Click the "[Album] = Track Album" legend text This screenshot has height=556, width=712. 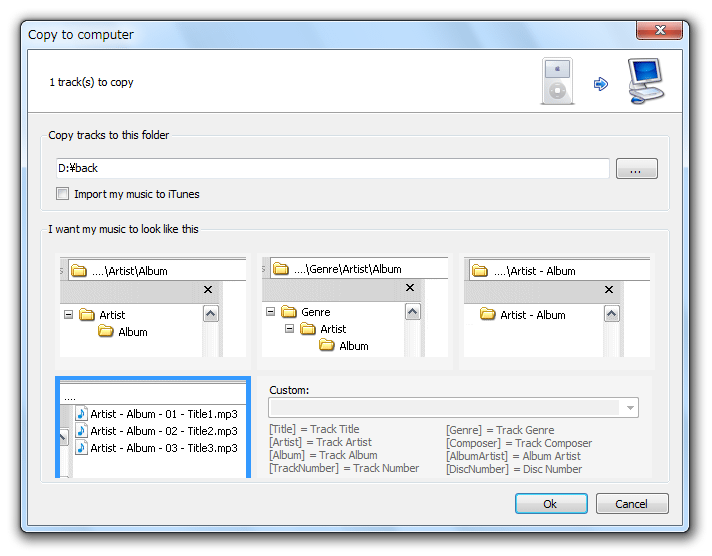pos(323,455)
